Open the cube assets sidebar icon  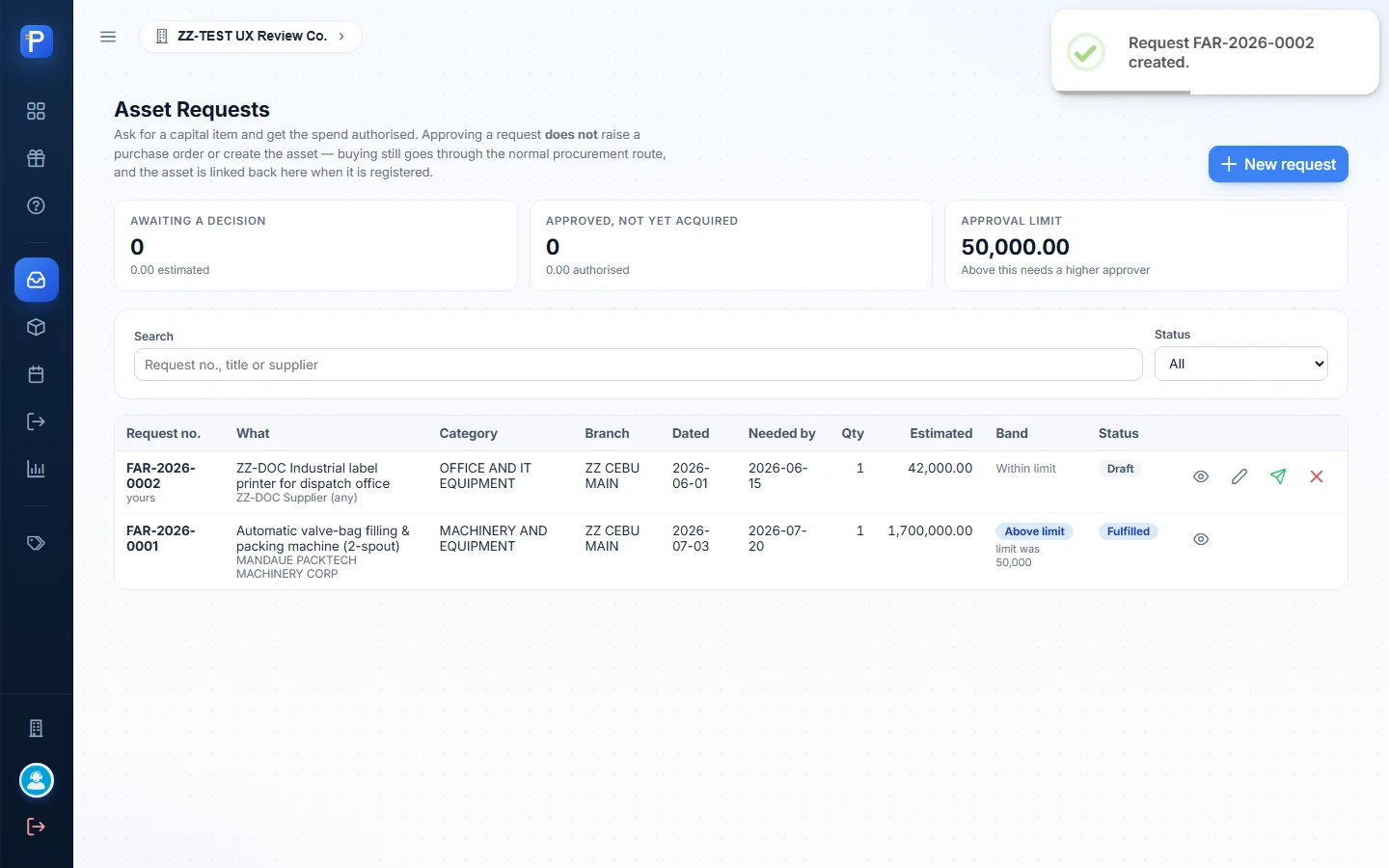click(36, 327)
